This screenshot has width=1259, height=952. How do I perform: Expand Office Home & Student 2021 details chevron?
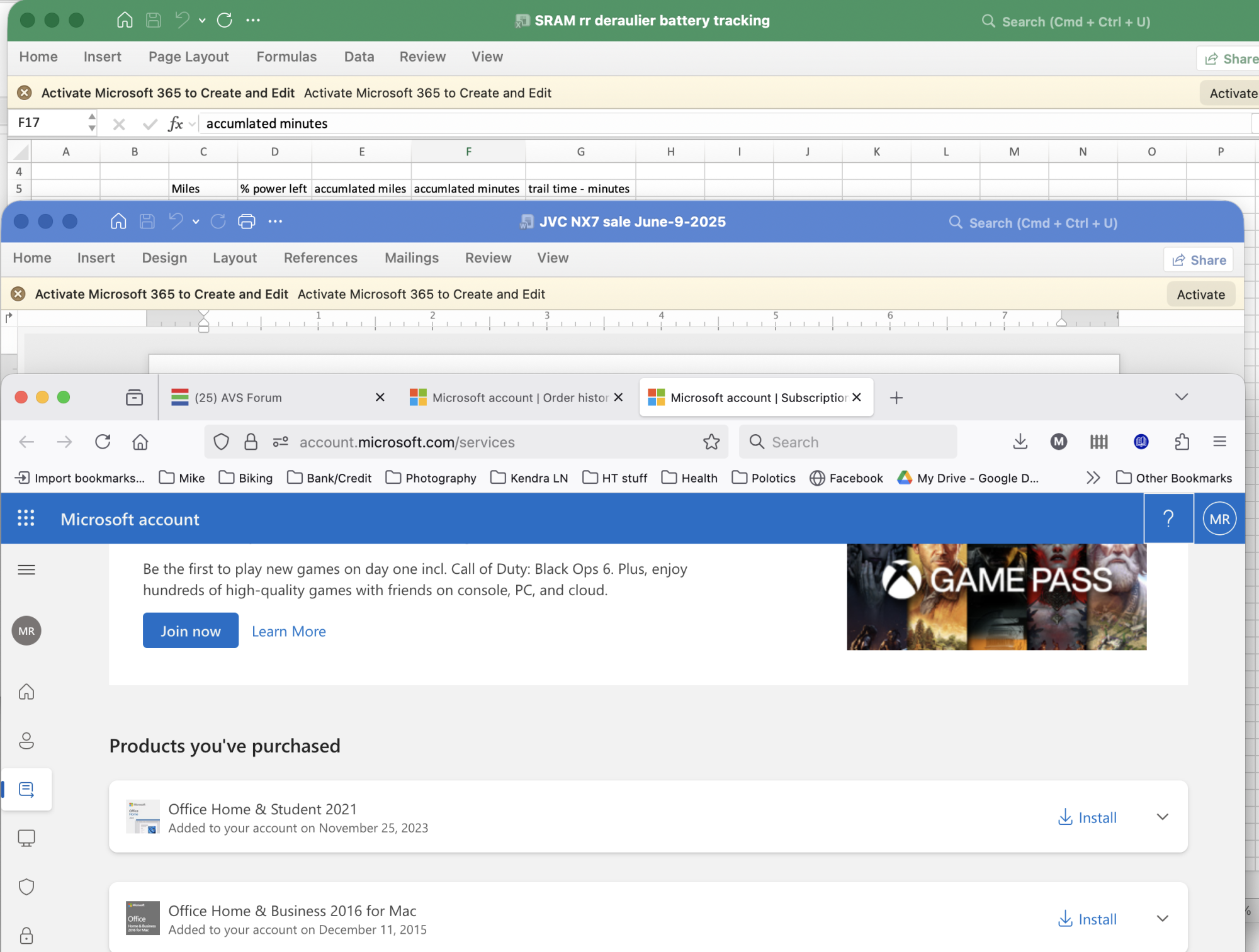[x=1162, y=817]
